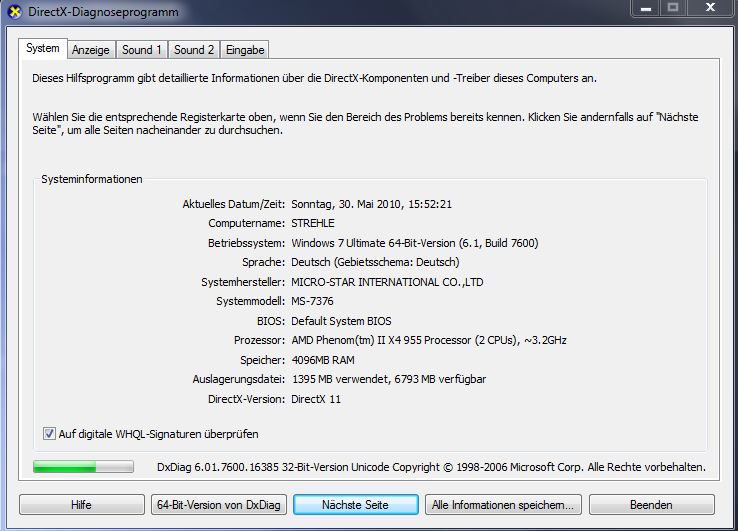
Task: Launch 64-Bit-Version von DxDiag
Action: click(219, 505)
